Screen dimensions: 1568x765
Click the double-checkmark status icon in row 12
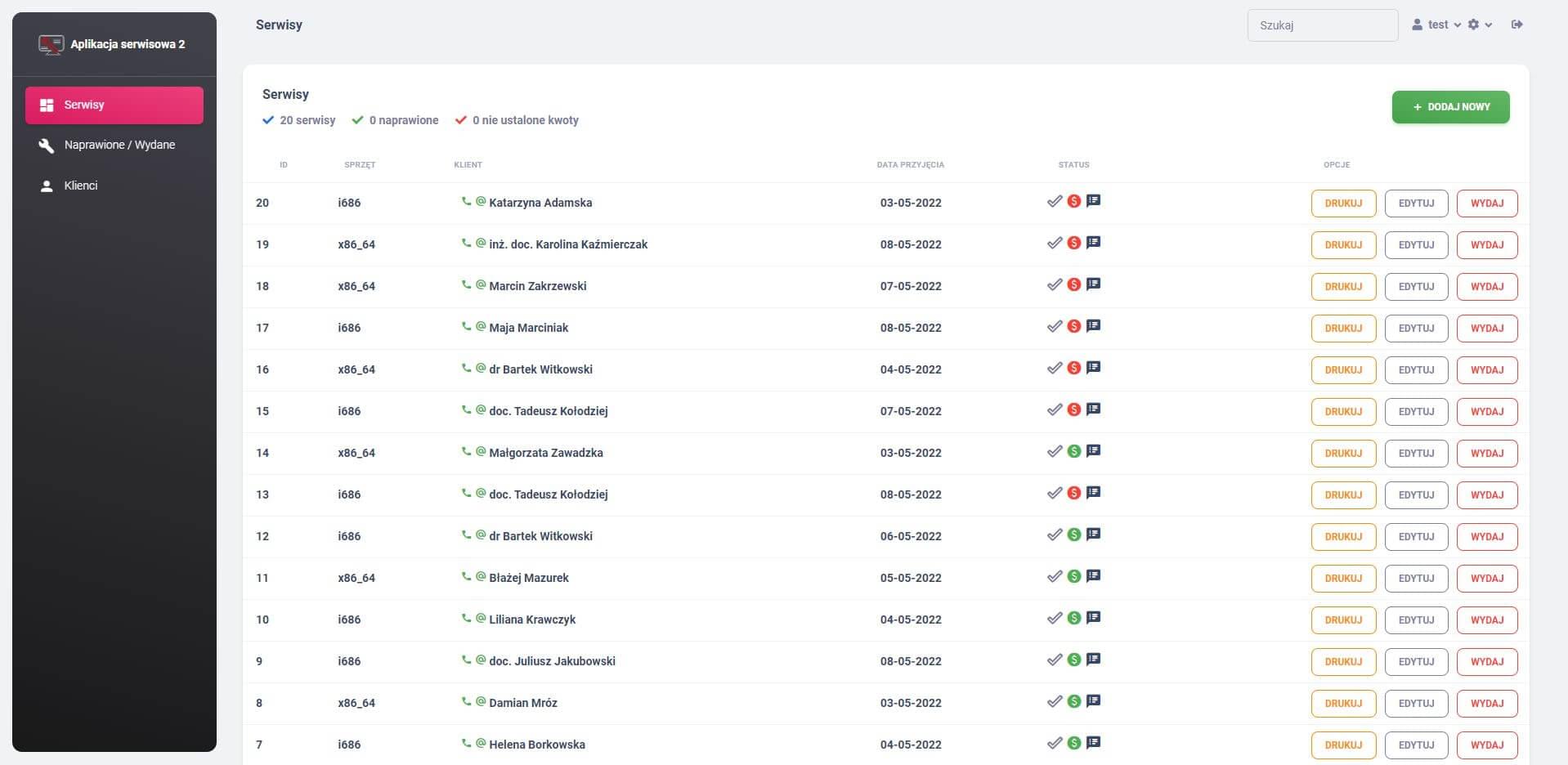pyautogui.click(x=1055, y=535)
